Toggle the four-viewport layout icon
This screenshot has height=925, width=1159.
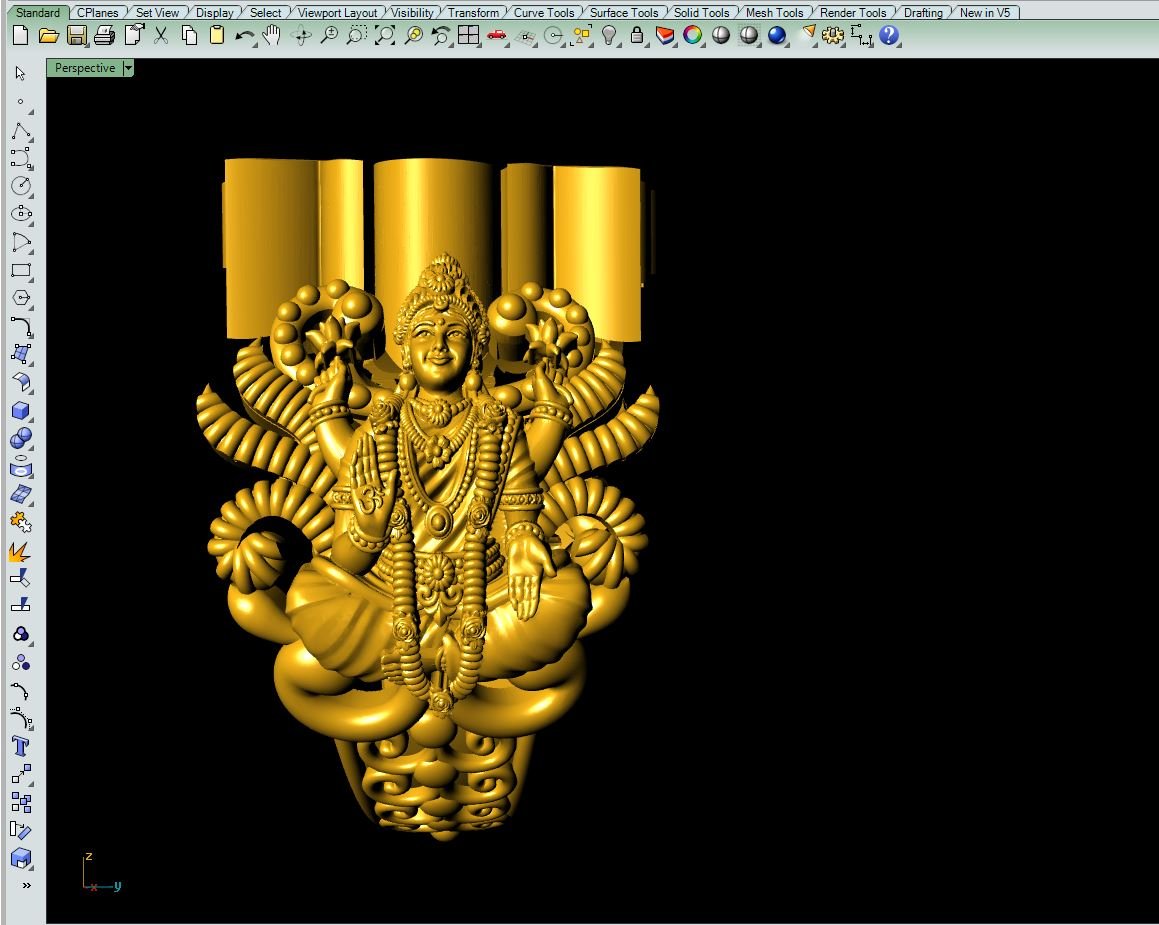468,36
